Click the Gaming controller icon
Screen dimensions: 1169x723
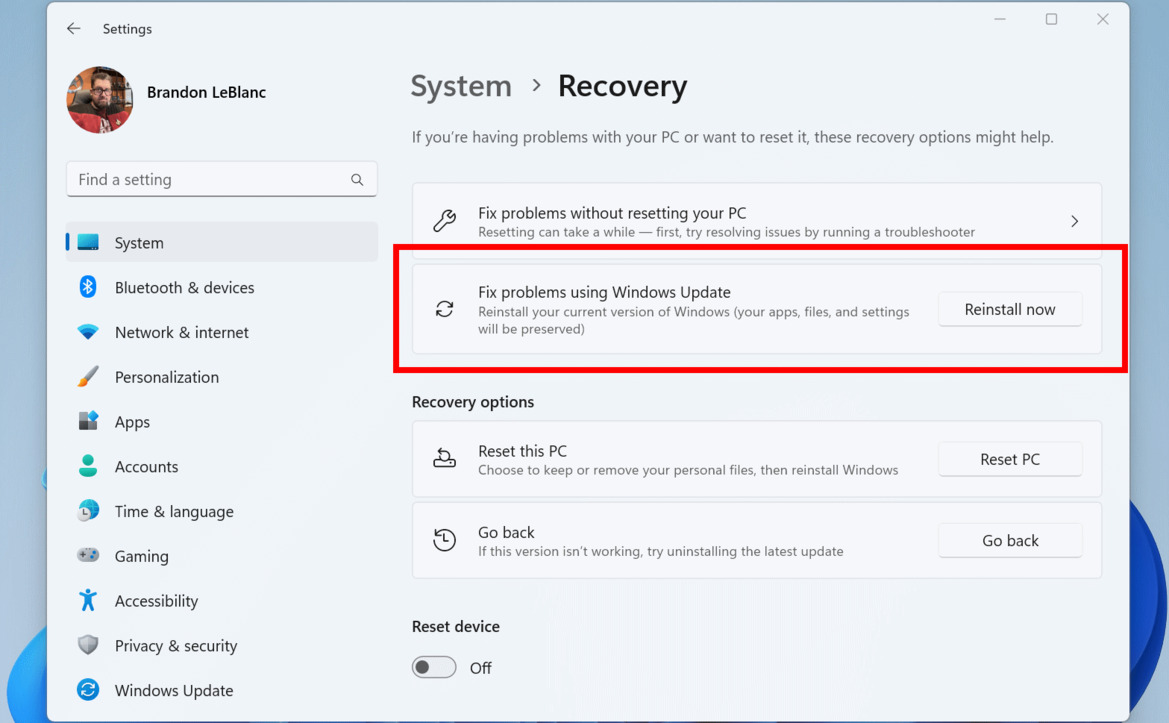tap(88, 555)
